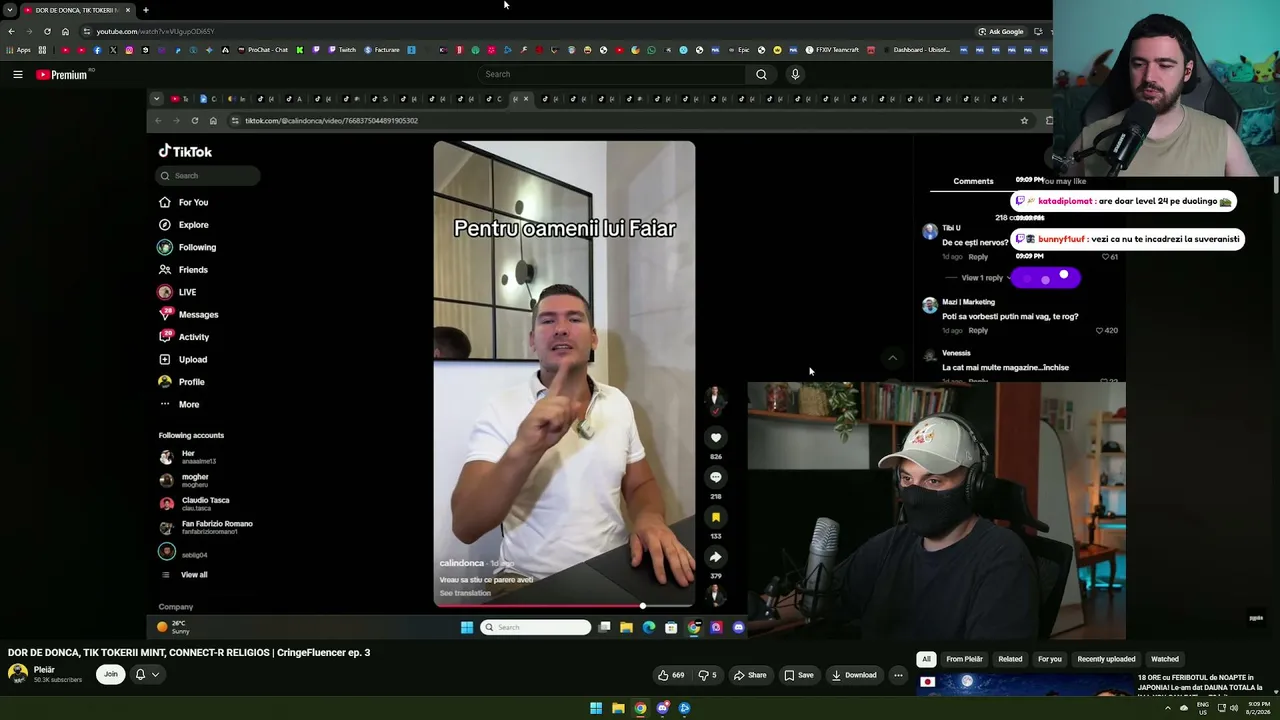This screenshot has width=1280, height=720.
Task: Click See translation under the caption
Action: 465,593
